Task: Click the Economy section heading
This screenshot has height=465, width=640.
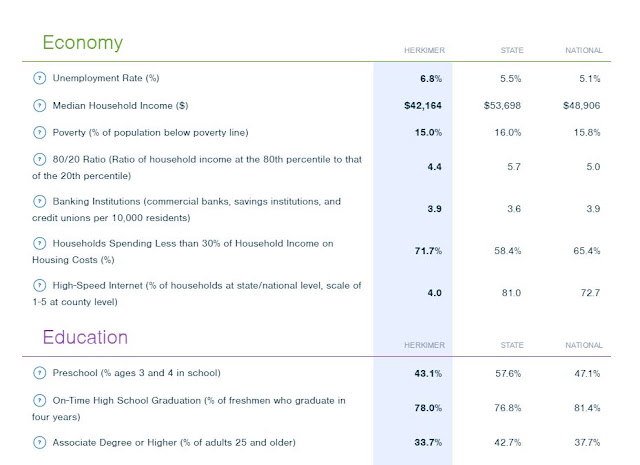Action: coord(82,43)
